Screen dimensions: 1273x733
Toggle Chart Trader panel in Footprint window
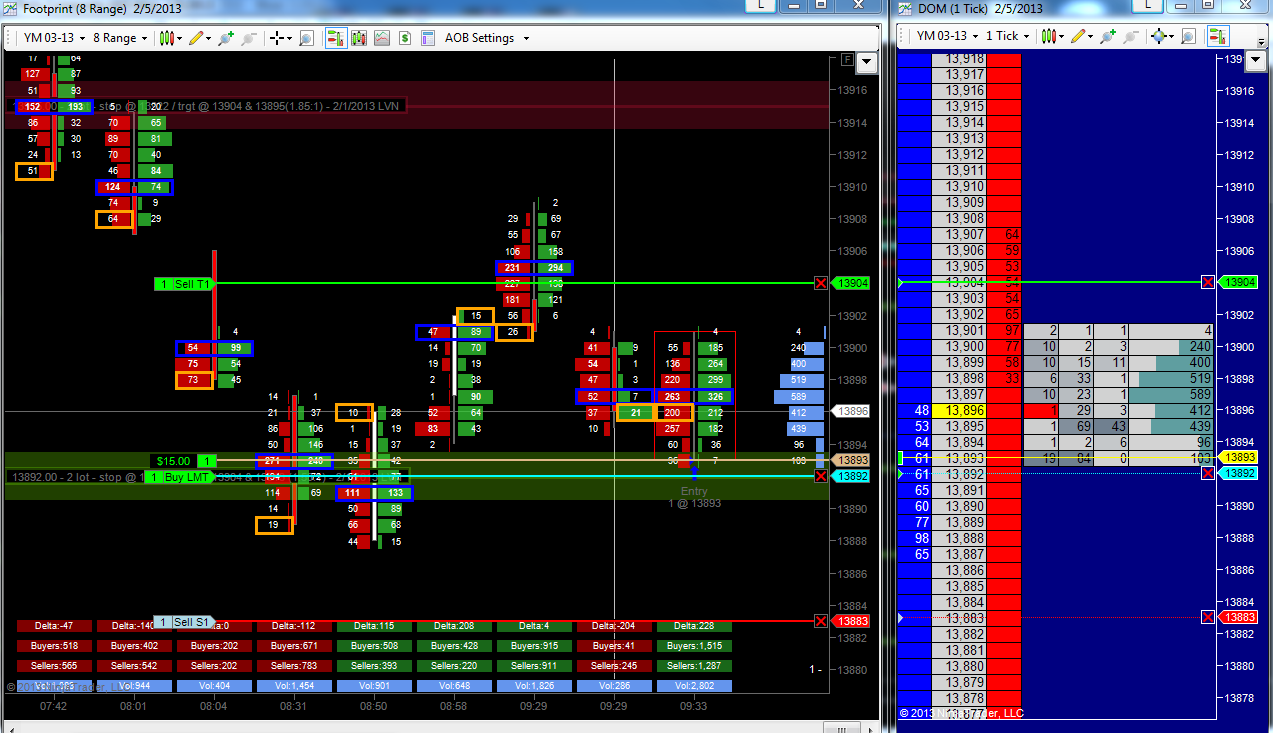point(335,38)
